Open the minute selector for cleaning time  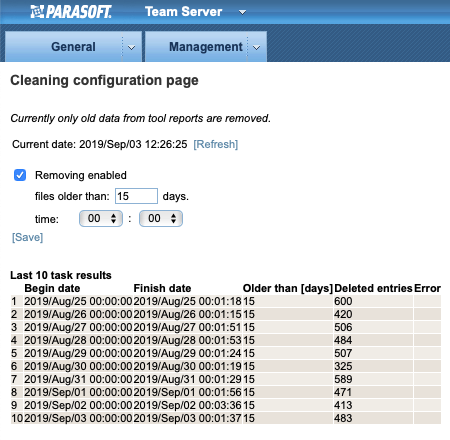pyautogui.click(x=161, y=219)
